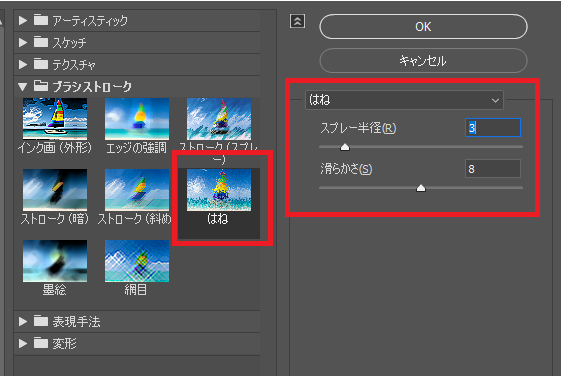Open the はね filter dropdown

404,100
